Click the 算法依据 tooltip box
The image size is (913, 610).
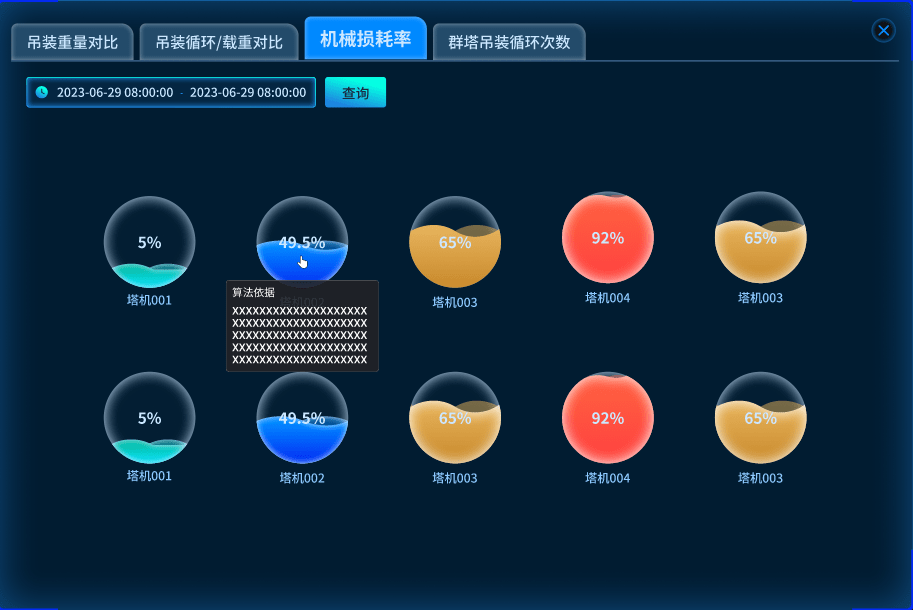click(302, 327)
